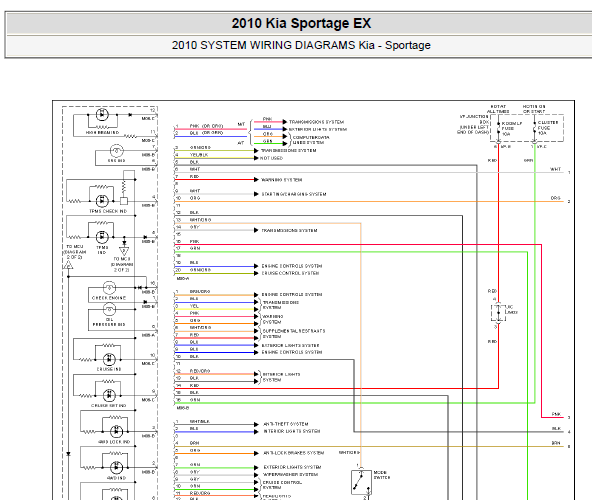The width and height of the screenshot is (592, 500).
Task: Click the NOT USED wire destination label
Action: tap(271, 158)
